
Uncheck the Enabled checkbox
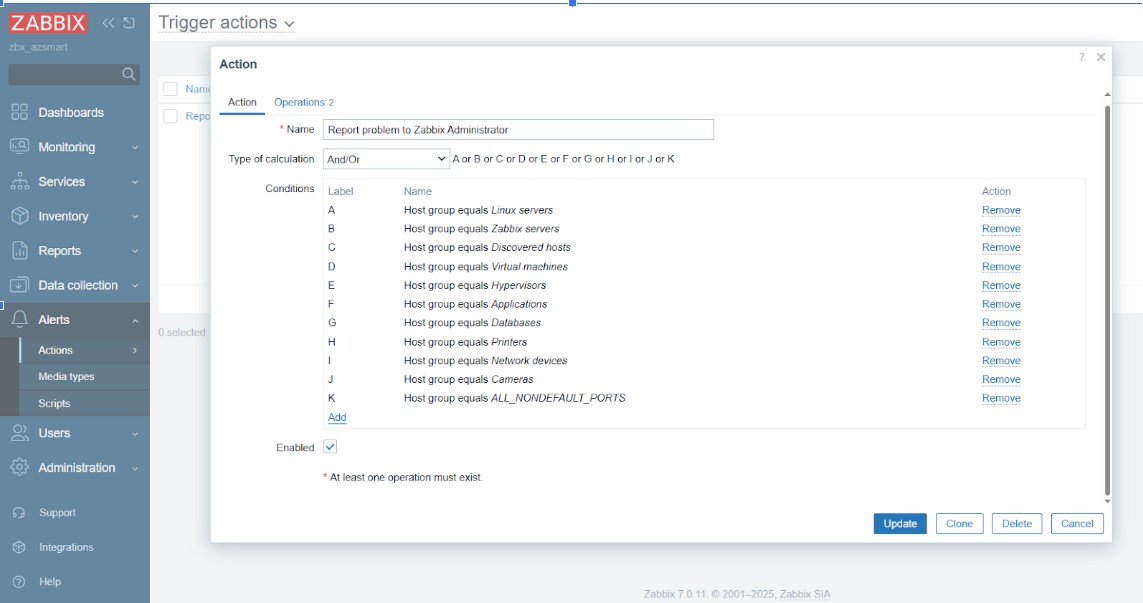tap(330, 447)
